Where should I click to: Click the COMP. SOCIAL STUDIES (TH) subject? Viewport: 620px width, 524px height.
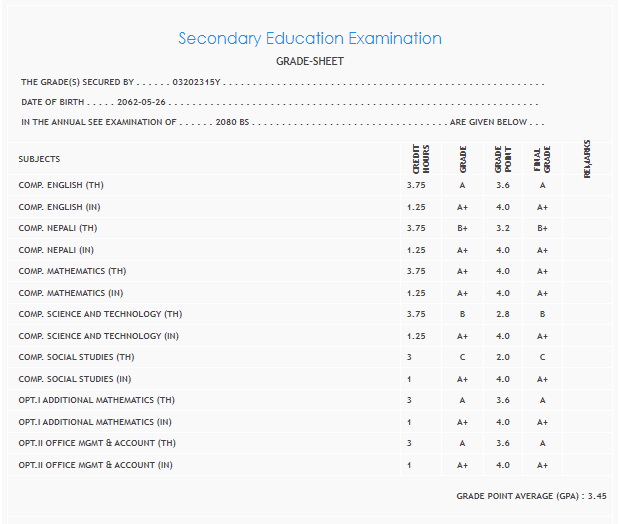pyautogui.click(x=76, y=358)
